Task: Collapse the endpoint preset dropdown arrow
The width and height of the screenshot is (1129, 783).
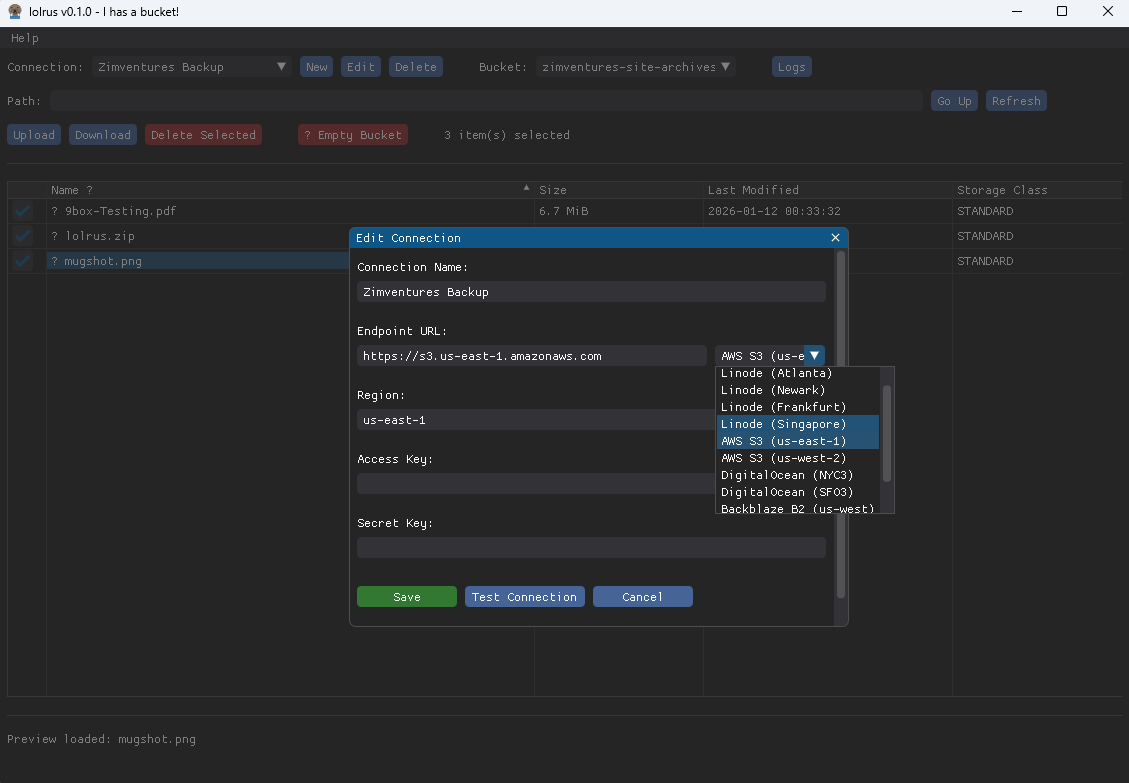Action: click(x=815, y=355)
